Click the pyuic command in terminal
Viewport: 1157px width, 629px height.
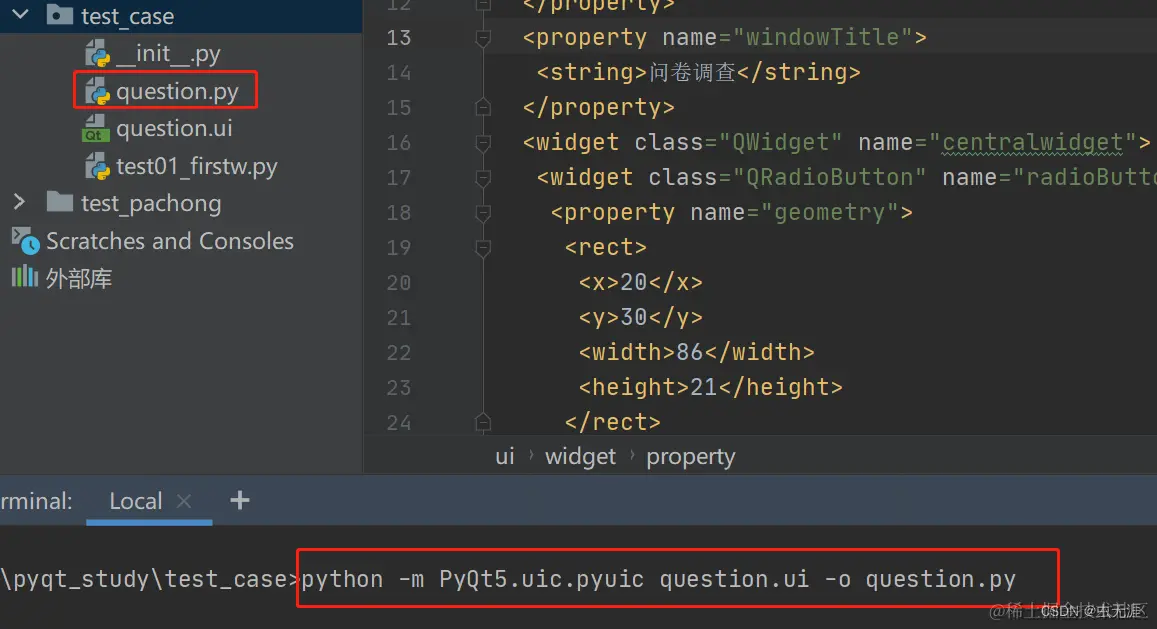tap(658, 580)
